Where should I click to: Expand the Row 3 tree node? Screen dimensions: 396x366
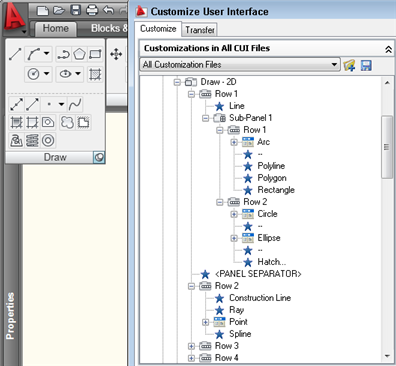click(191, 346)
